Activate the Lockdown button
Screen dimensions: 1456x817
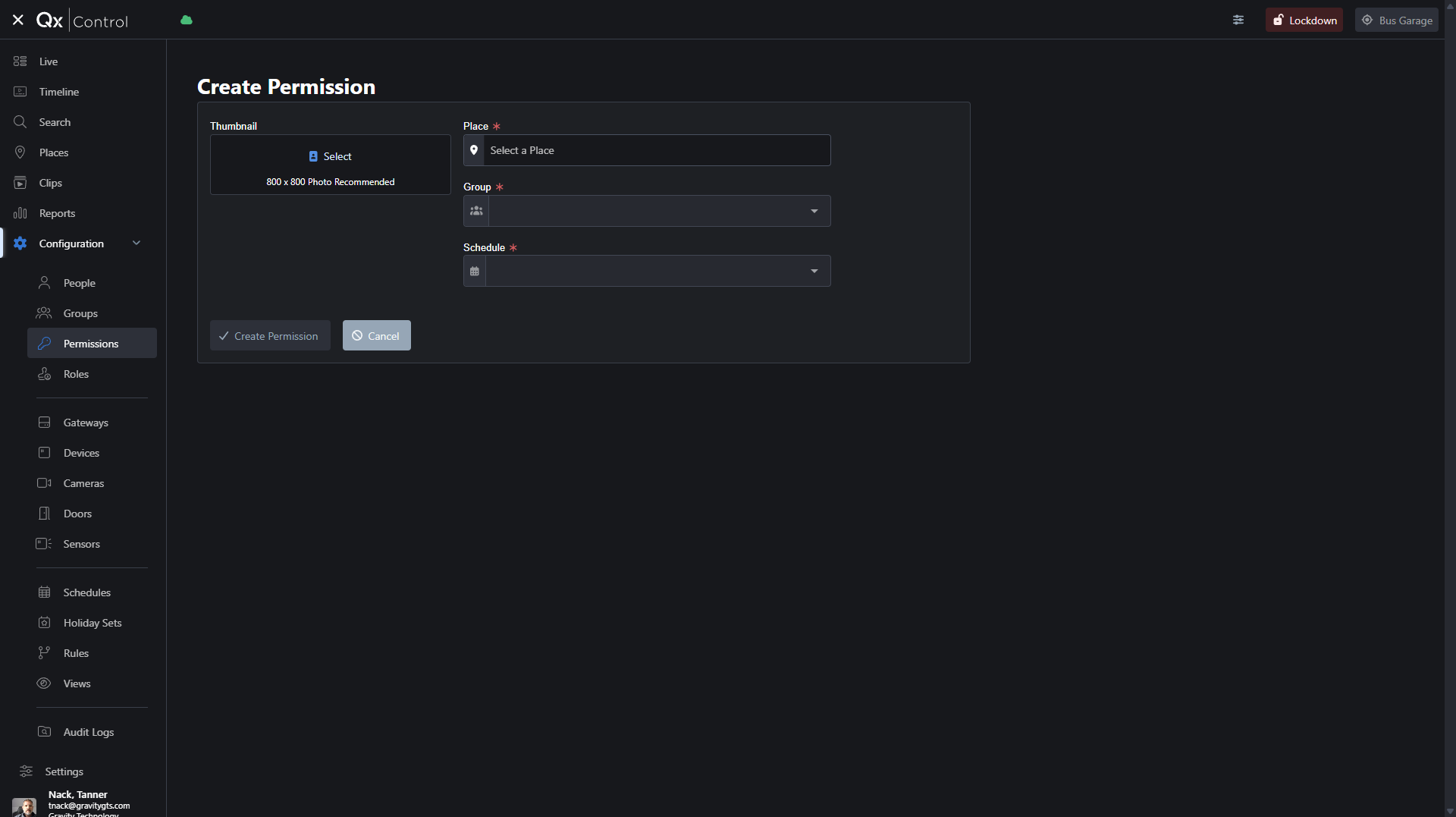(x=1304, y=20)
